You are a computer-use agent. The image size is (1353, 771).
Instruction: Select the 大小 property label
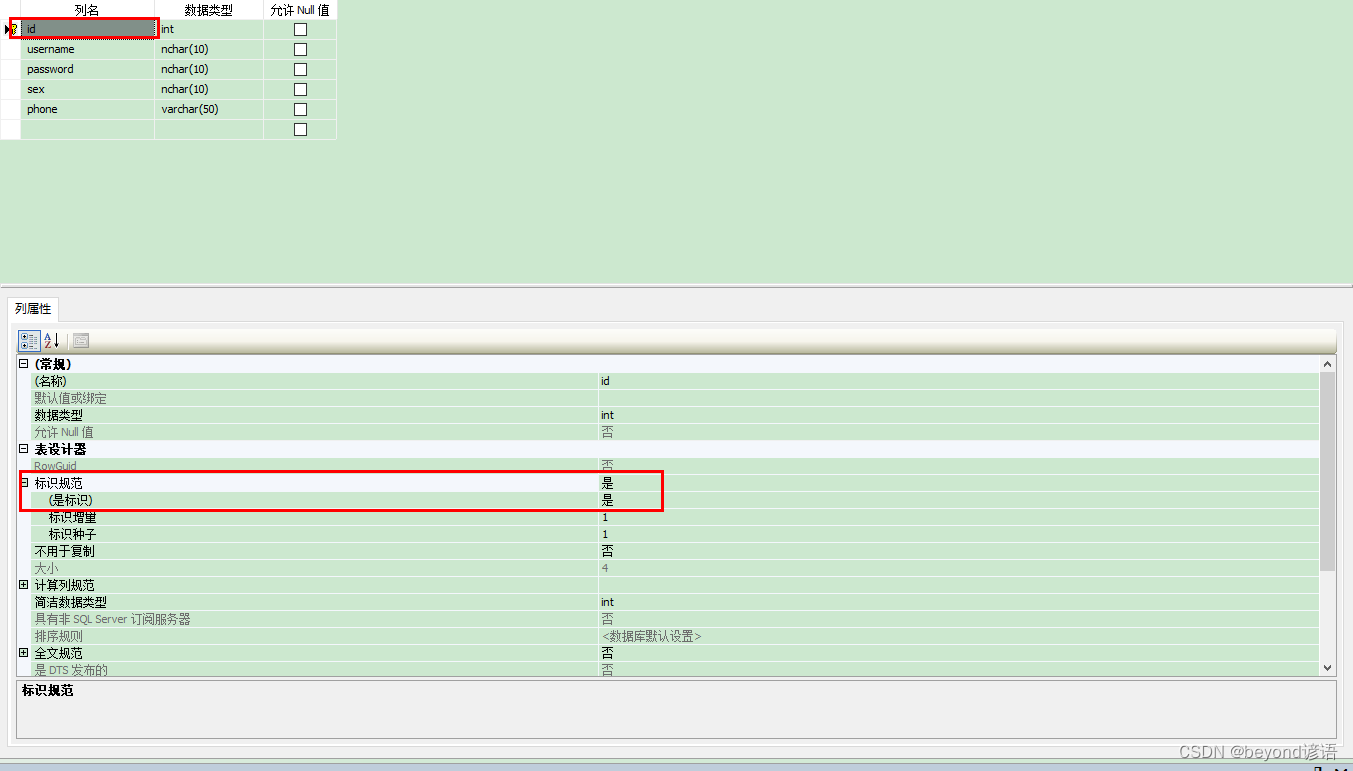pos(46,568)
